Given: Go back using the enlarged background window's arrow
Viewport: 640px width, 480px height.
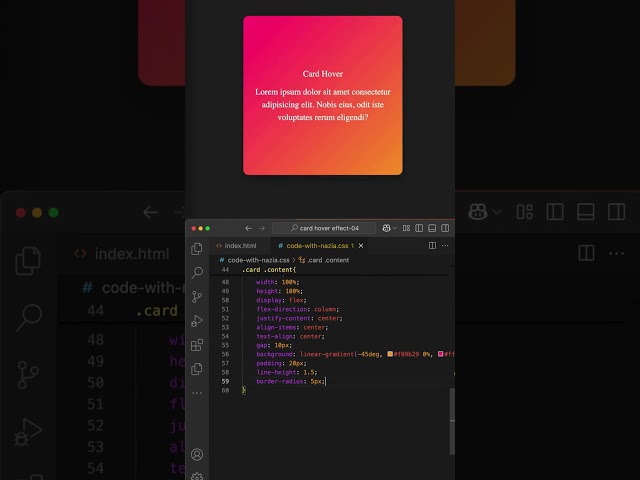Looking at the screenshot, I should click(x=150, y=212).
